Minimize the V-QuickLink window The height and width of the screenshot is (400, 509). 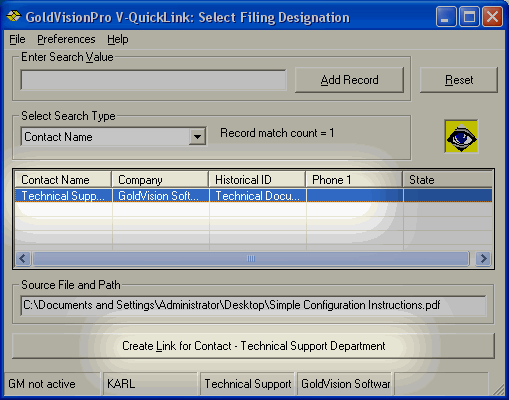click(x=446, y=16)
